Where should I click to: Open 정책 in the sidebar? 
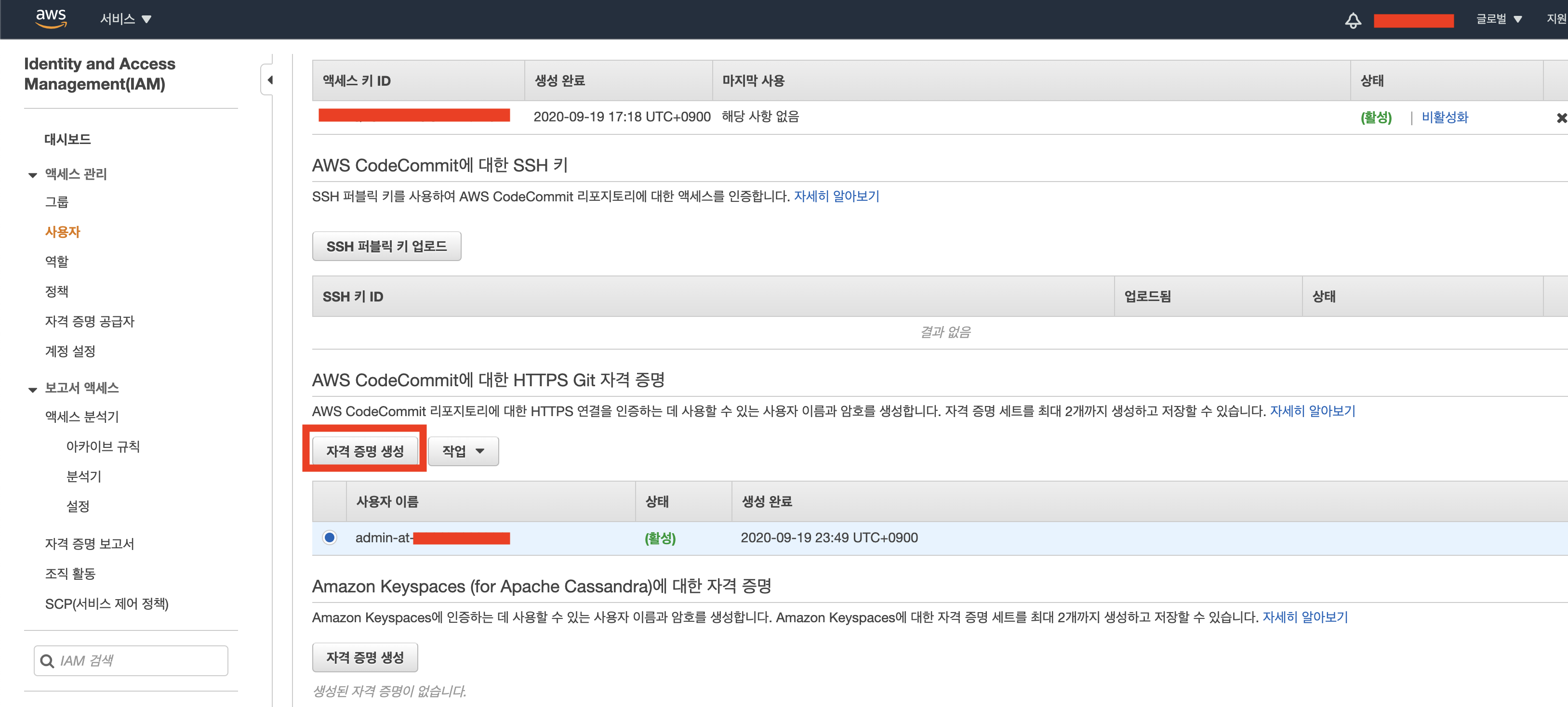click(x=56, y=291)
